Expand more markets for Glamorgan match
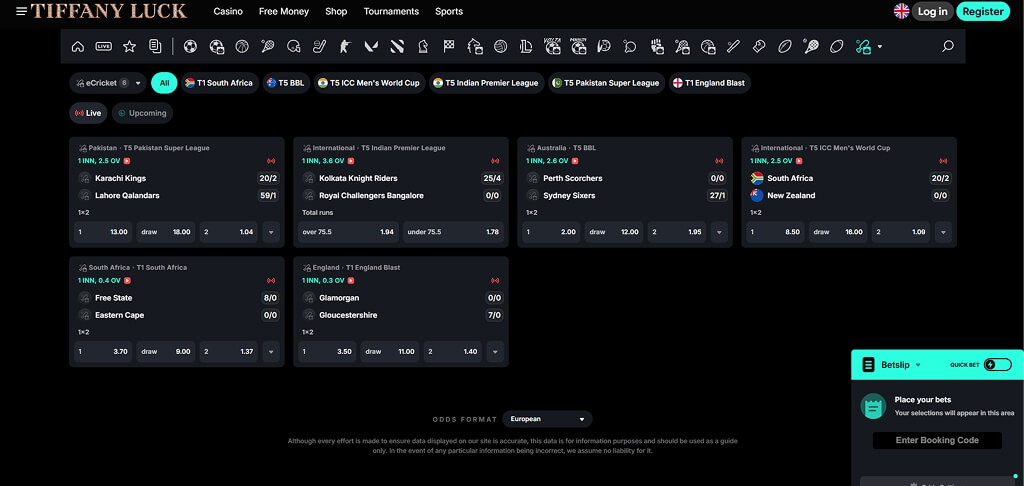1024x486 pixels. 495,351
